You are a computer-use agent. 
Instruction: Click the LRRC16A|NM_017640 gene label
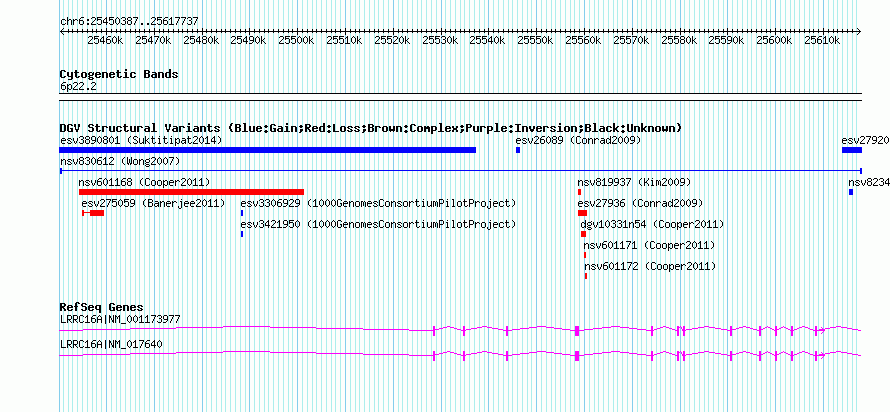click(x=111, y=344)
